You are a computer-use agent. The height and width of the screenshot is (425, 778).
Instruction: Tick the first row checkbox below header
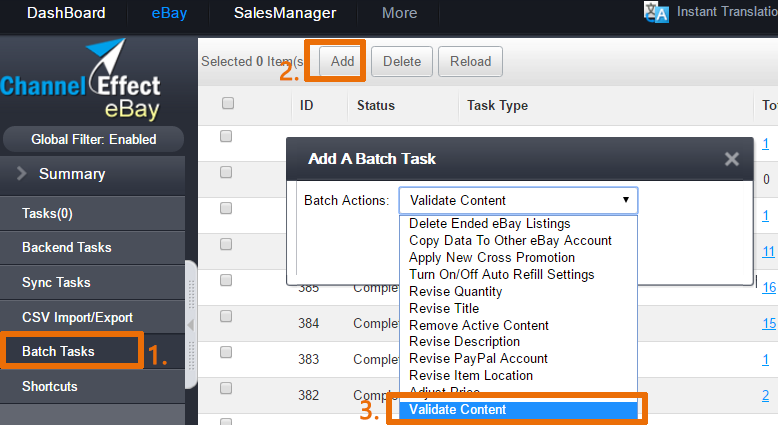pos(226,136)
